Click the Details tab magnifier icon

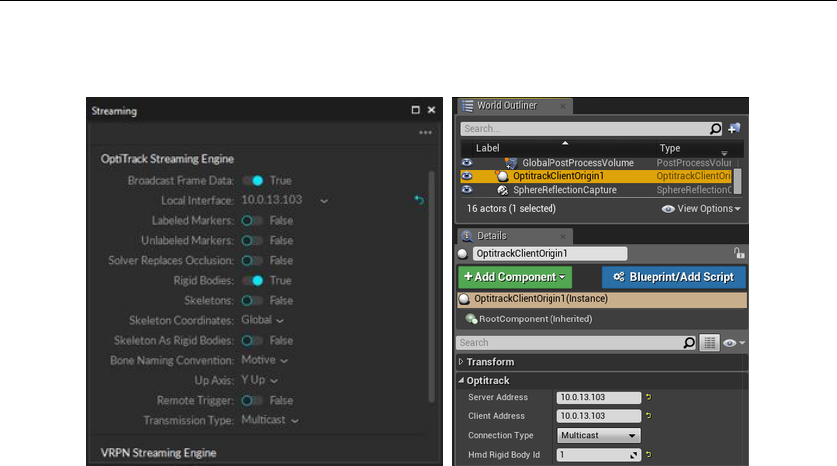click(x=467, y=236)
